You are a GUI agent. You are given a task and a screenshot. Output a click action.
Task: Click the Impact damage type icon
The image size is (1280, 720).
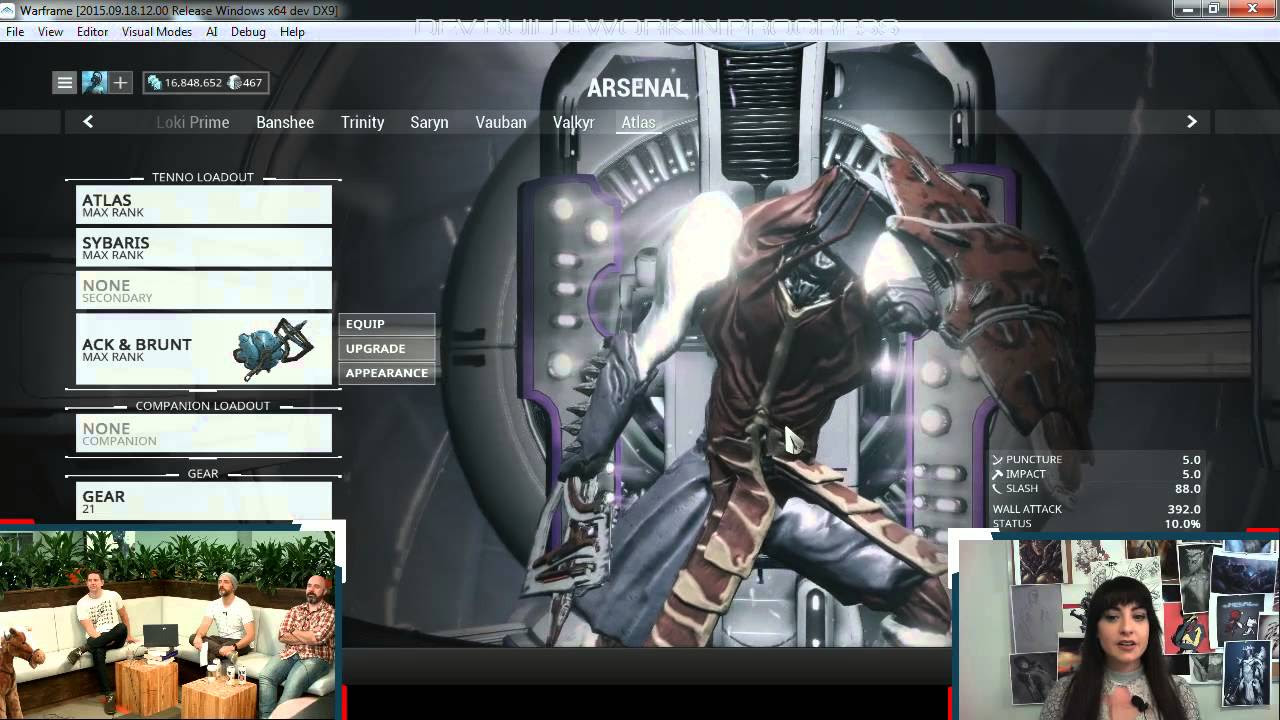997,474
